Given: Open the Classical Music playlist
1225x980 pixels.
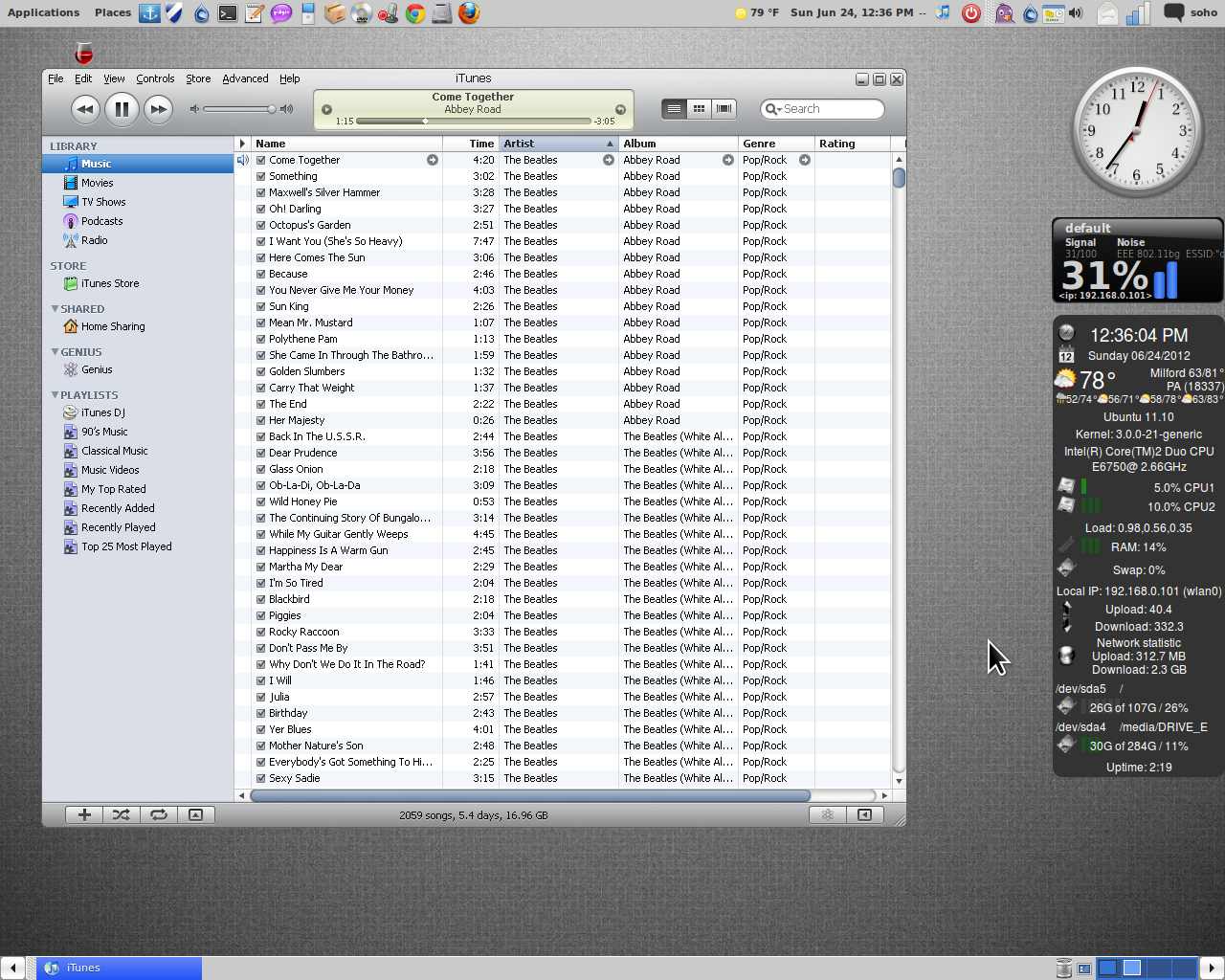Looking at the screenshot, I should 114,451.
